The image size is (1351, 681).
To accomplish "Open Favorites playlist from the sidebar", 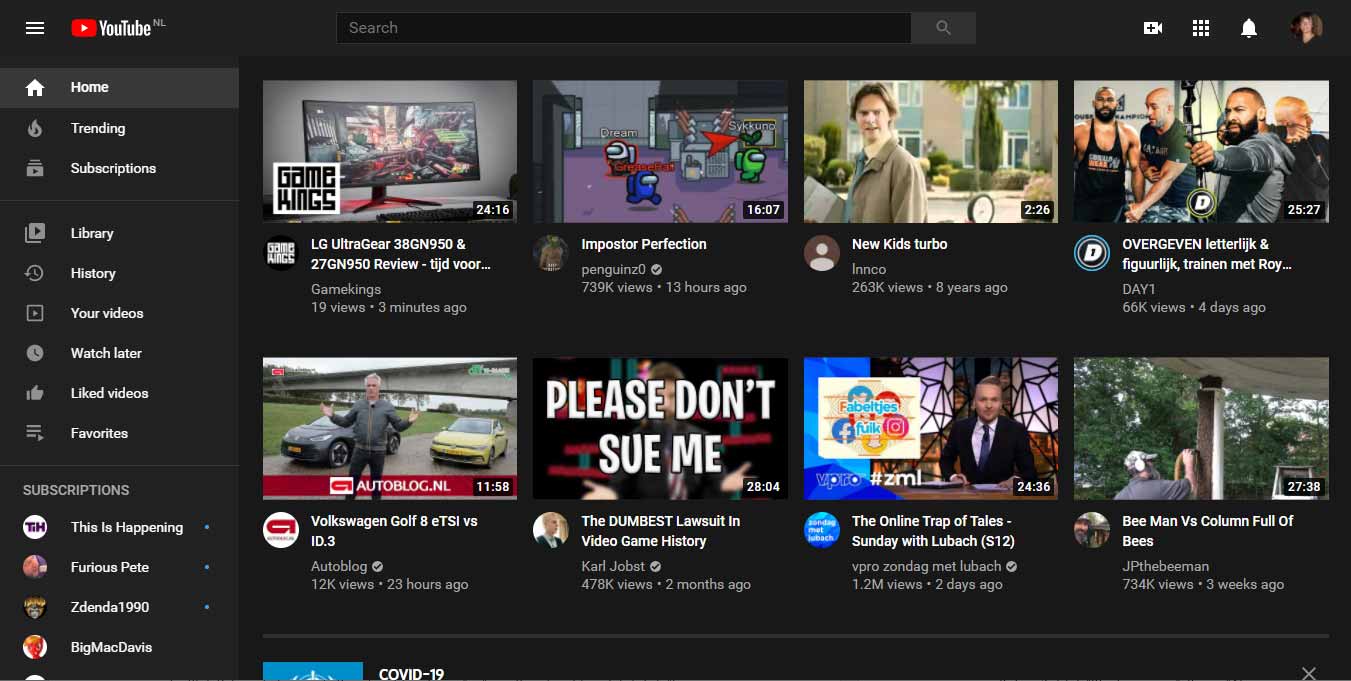I will (119, 433).
